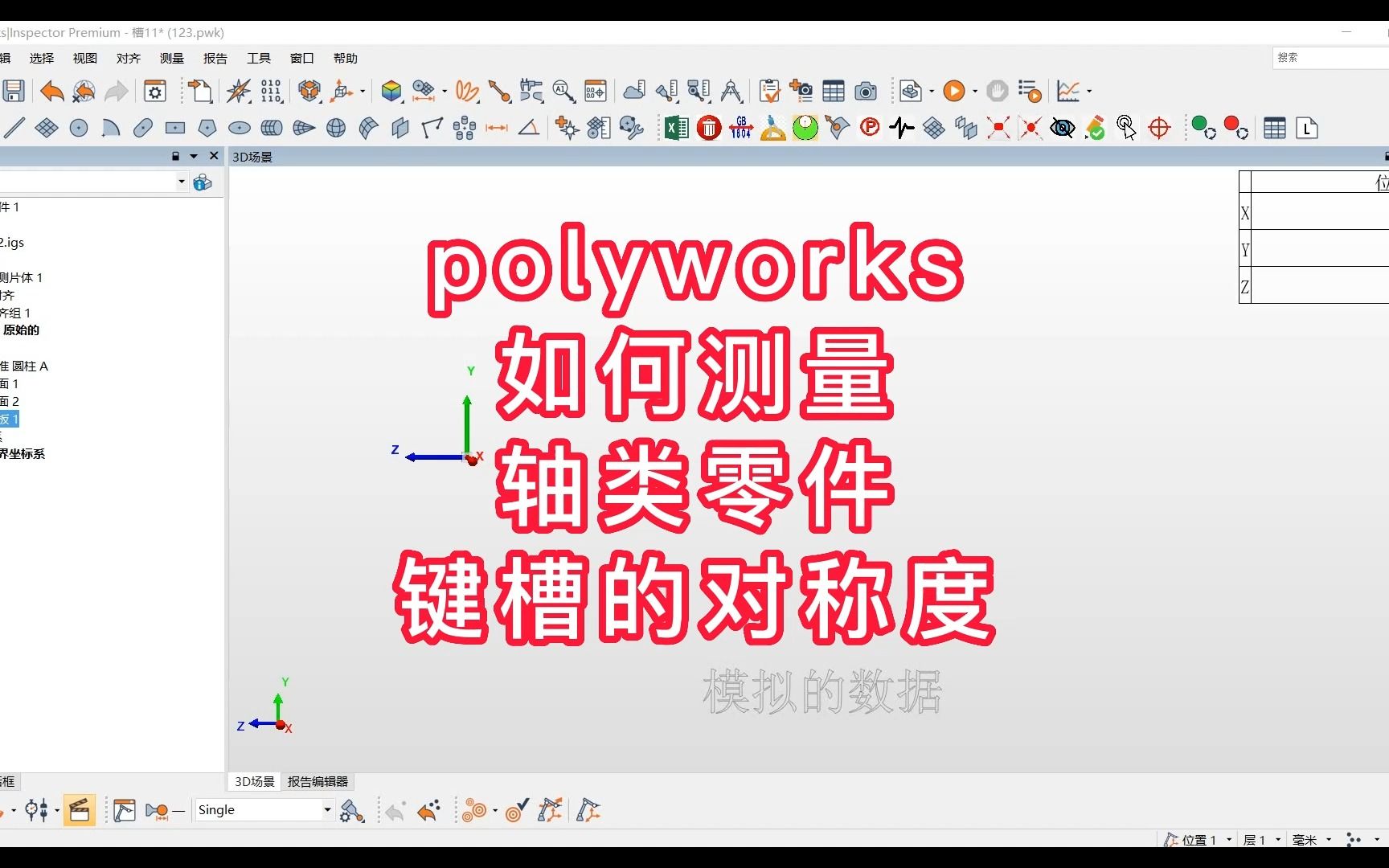Open the GB1804 tolerance tool
The image size is (1389, 868).
click(x=740, y=128)
